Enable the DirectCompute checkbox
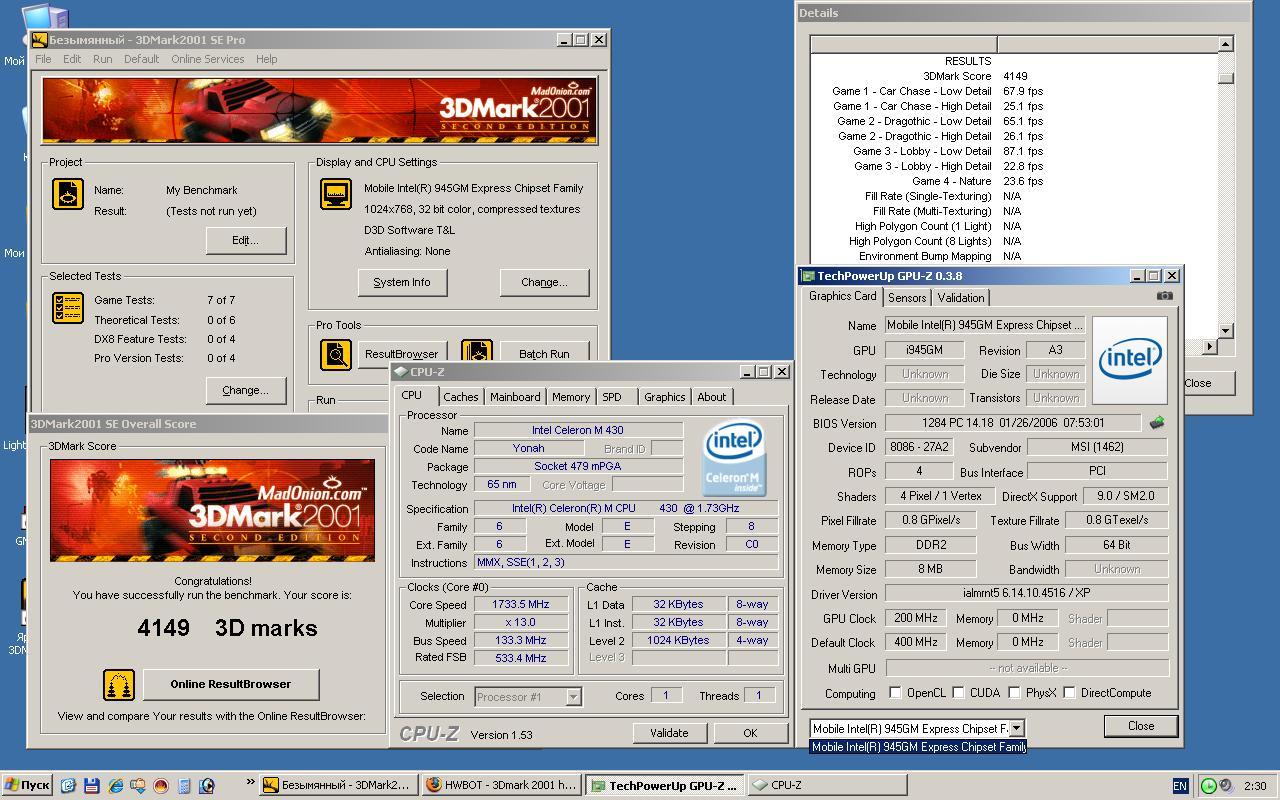The width and height of the screenshot is (1280, 800). coord(1070,692)
